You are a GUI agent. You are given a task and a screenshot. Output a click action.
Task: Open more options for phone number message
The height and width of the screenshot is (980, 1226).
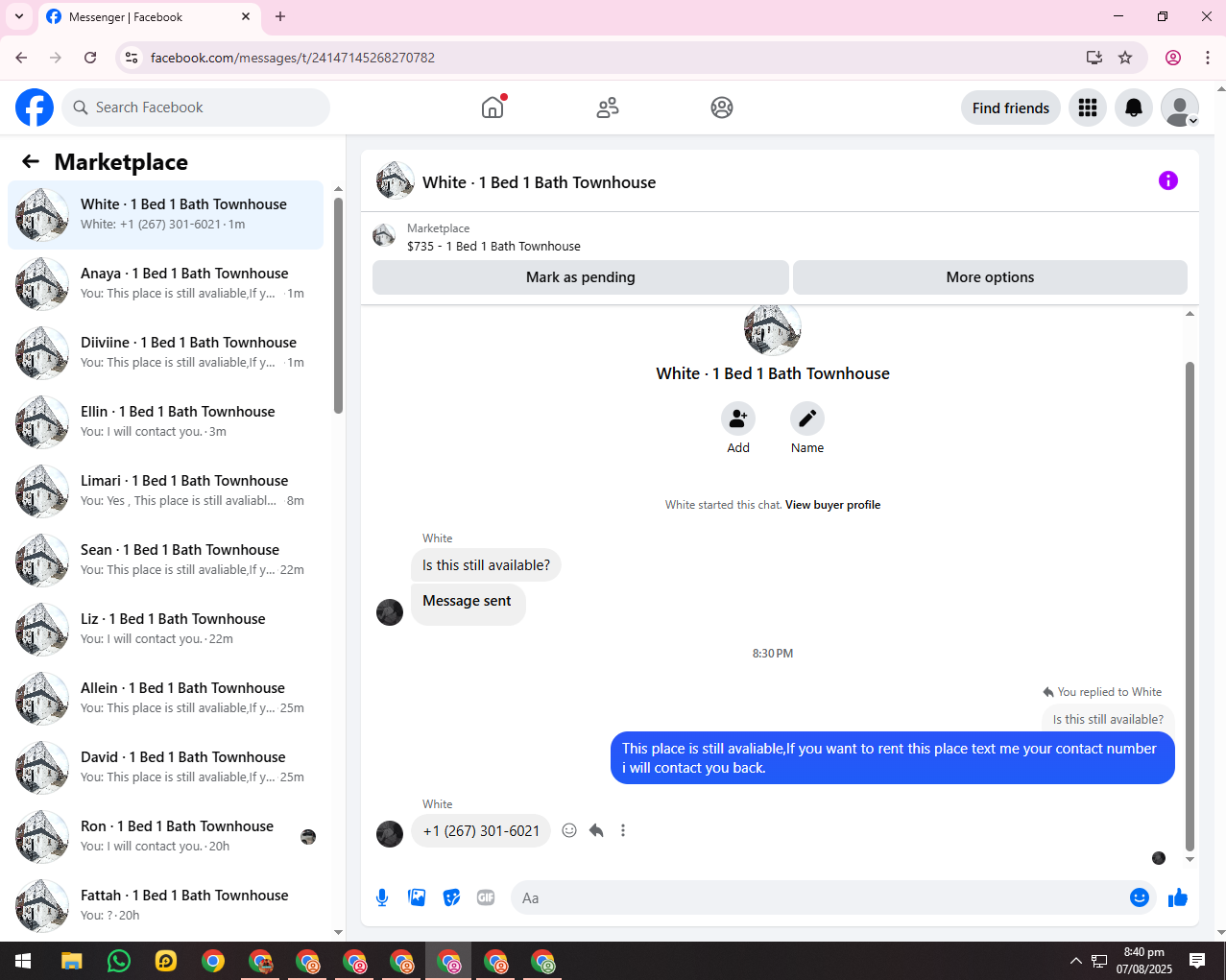tap(623, 830)
